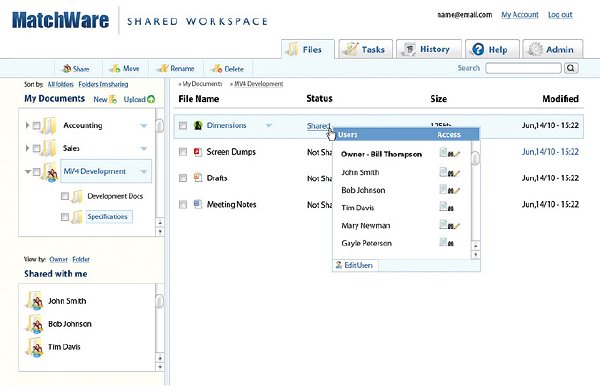Open Tim Davis's shared folder icon
Image resolution: width=600 pixels, height=386 pixels.
click(34, 347)
